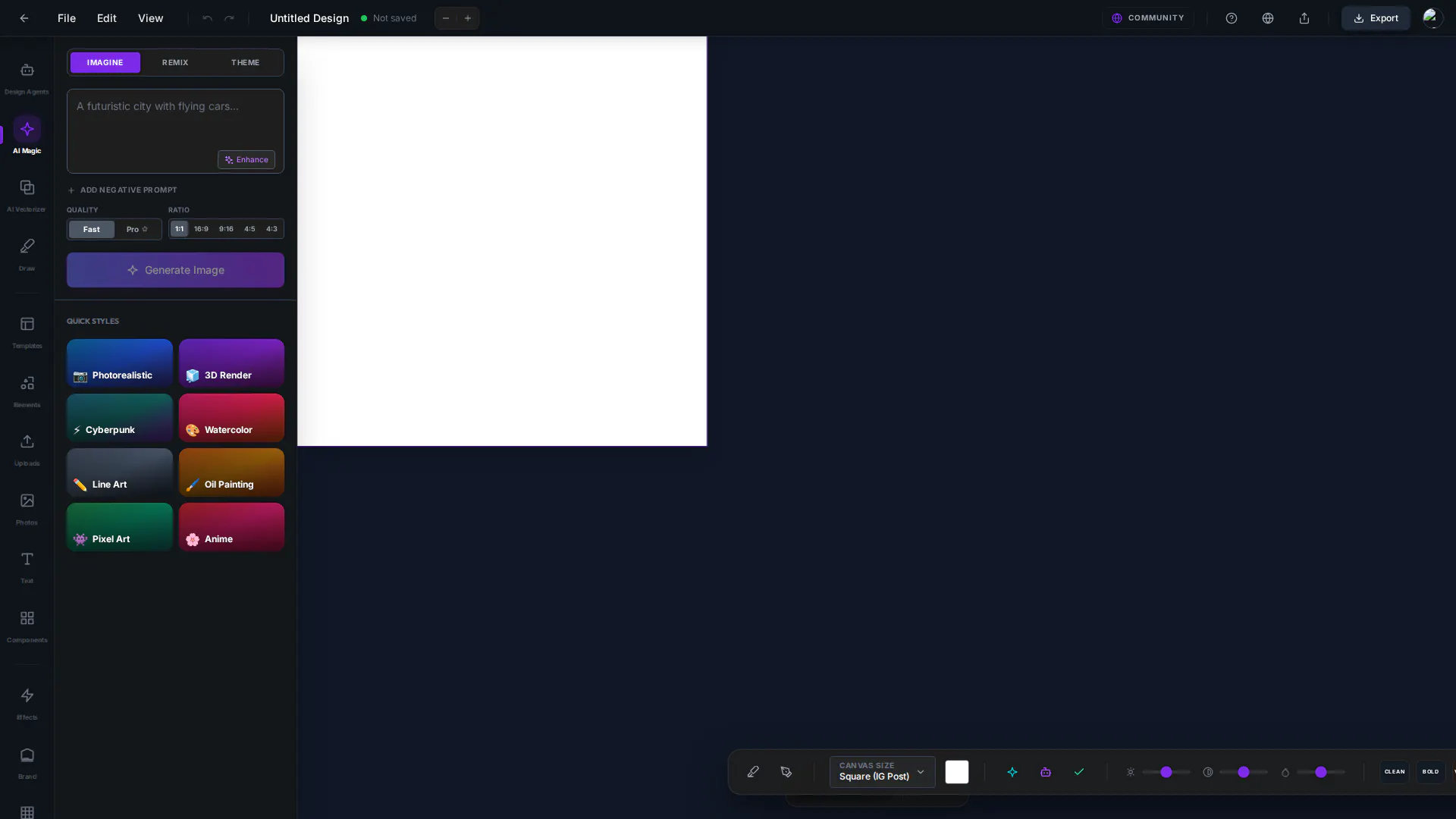Expand Add Negative Prompt
Image resolution: width=1456 pixels, height=819 pixels.
122,190
